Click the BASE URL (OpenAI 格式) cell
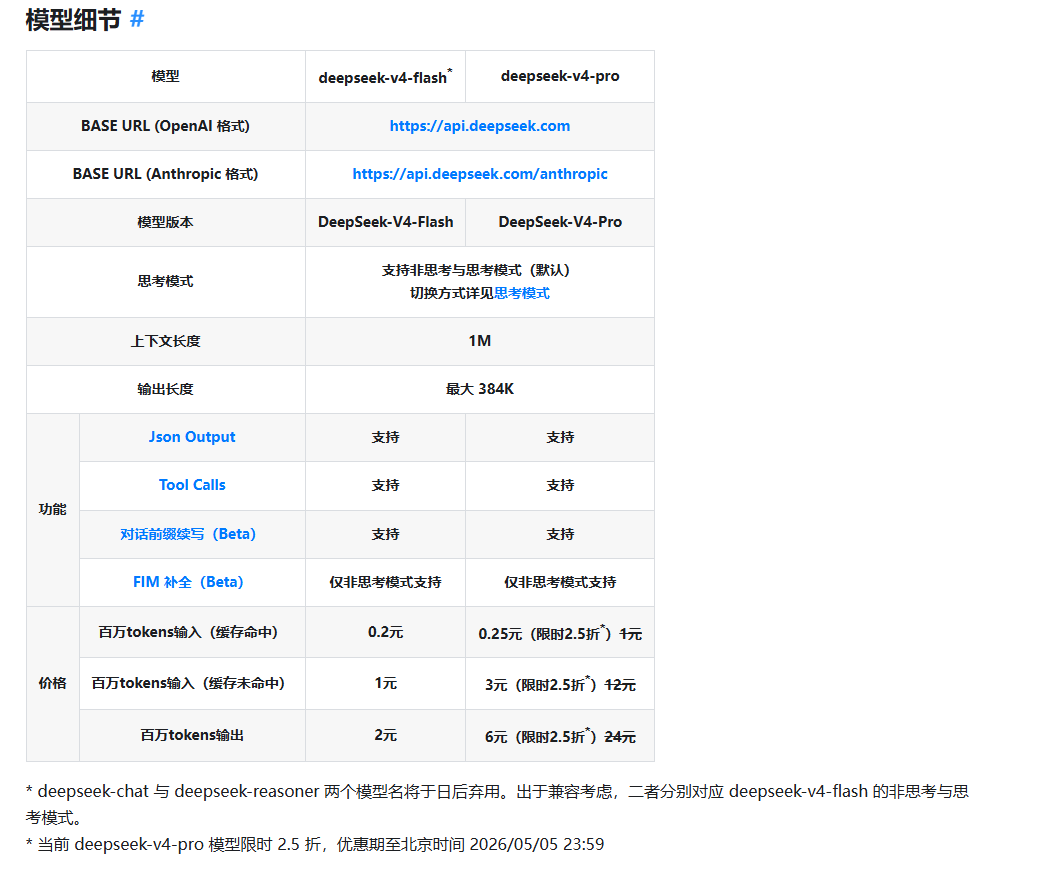The width and height of the screenshot is (1044, 881). 165,127
